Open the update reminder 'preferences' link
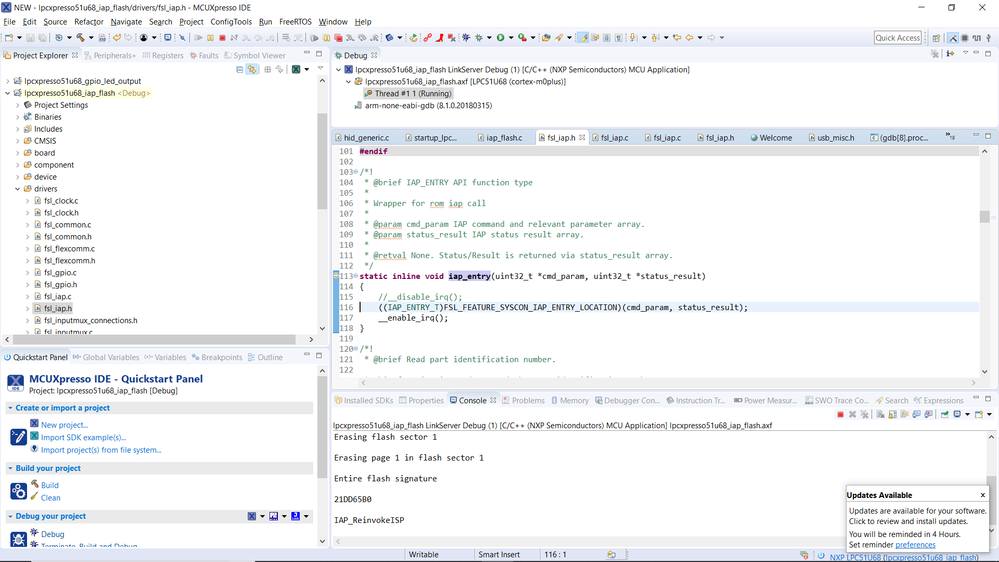999x562 pixels. pos(915,545)
